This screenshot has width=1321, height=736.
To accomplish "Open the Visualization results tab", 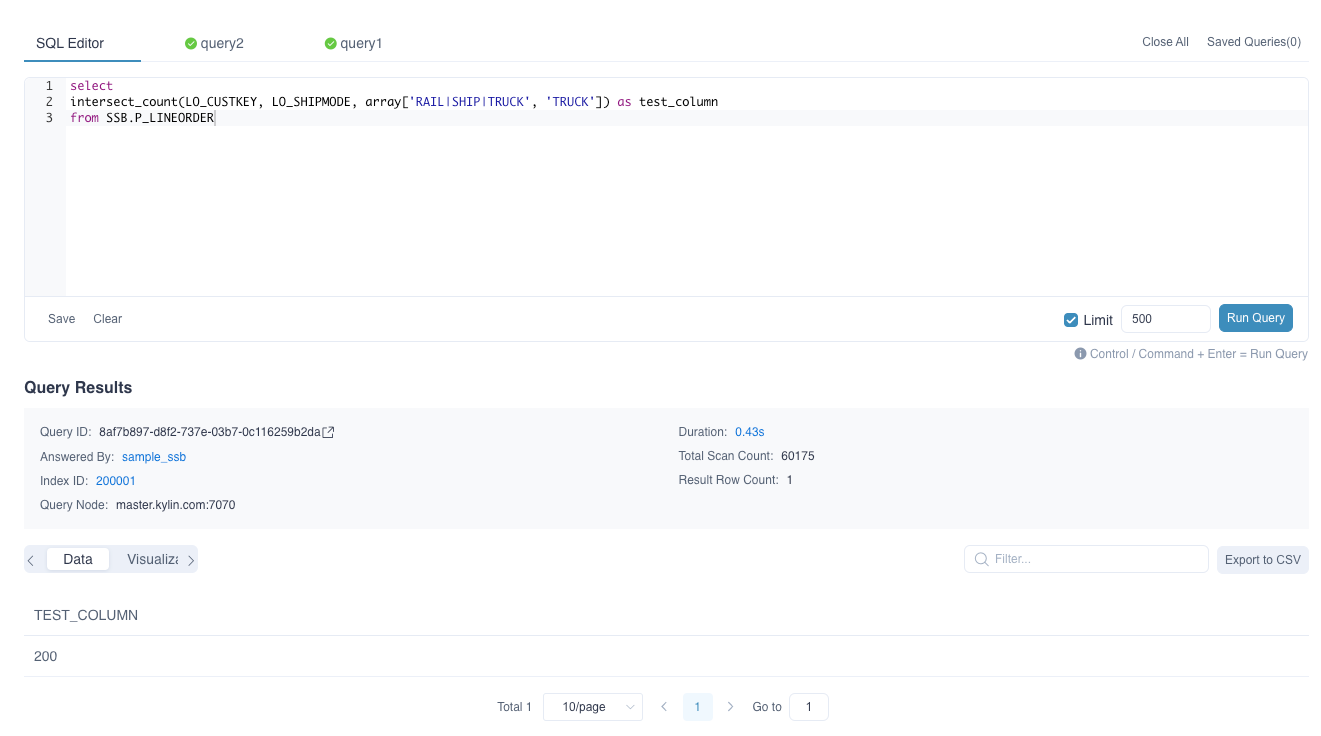I will click(x=152, y=560).
